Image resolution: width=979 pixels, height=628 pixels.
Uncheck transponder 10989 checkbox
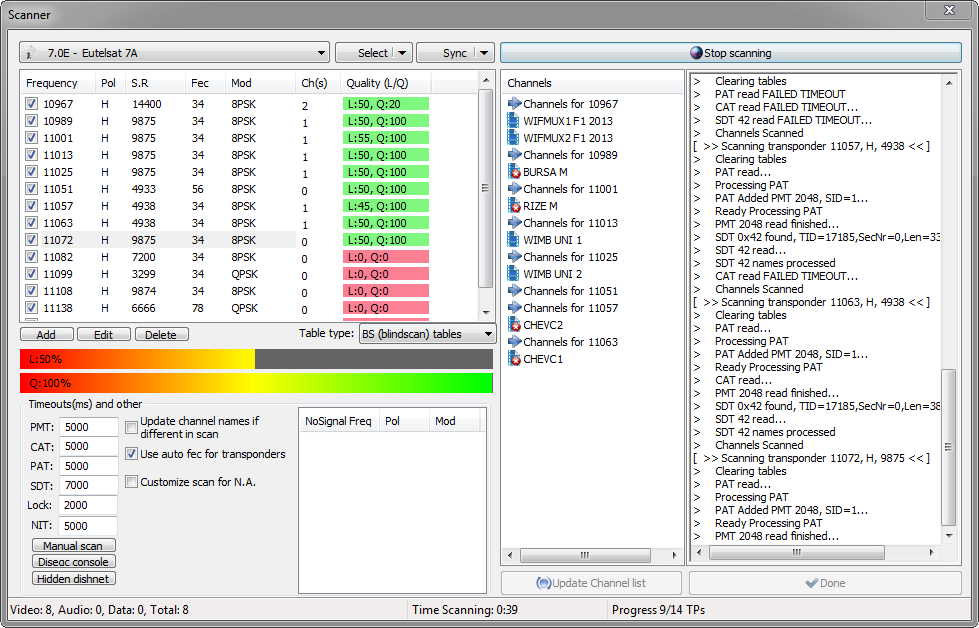(31, 120)
